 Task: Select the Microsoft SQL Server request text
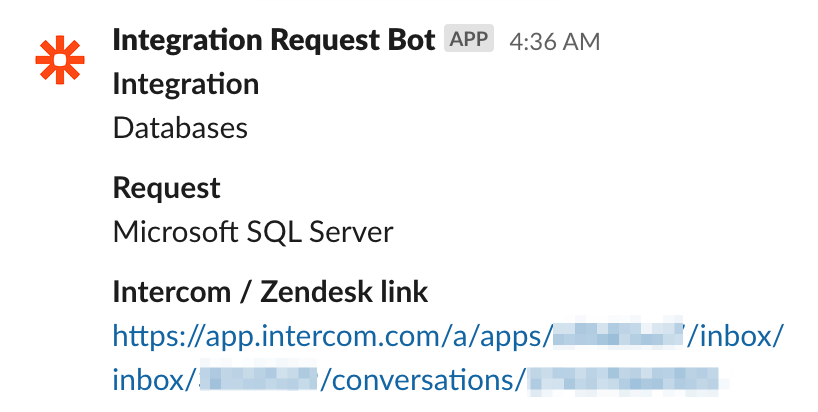click(253, 232)
